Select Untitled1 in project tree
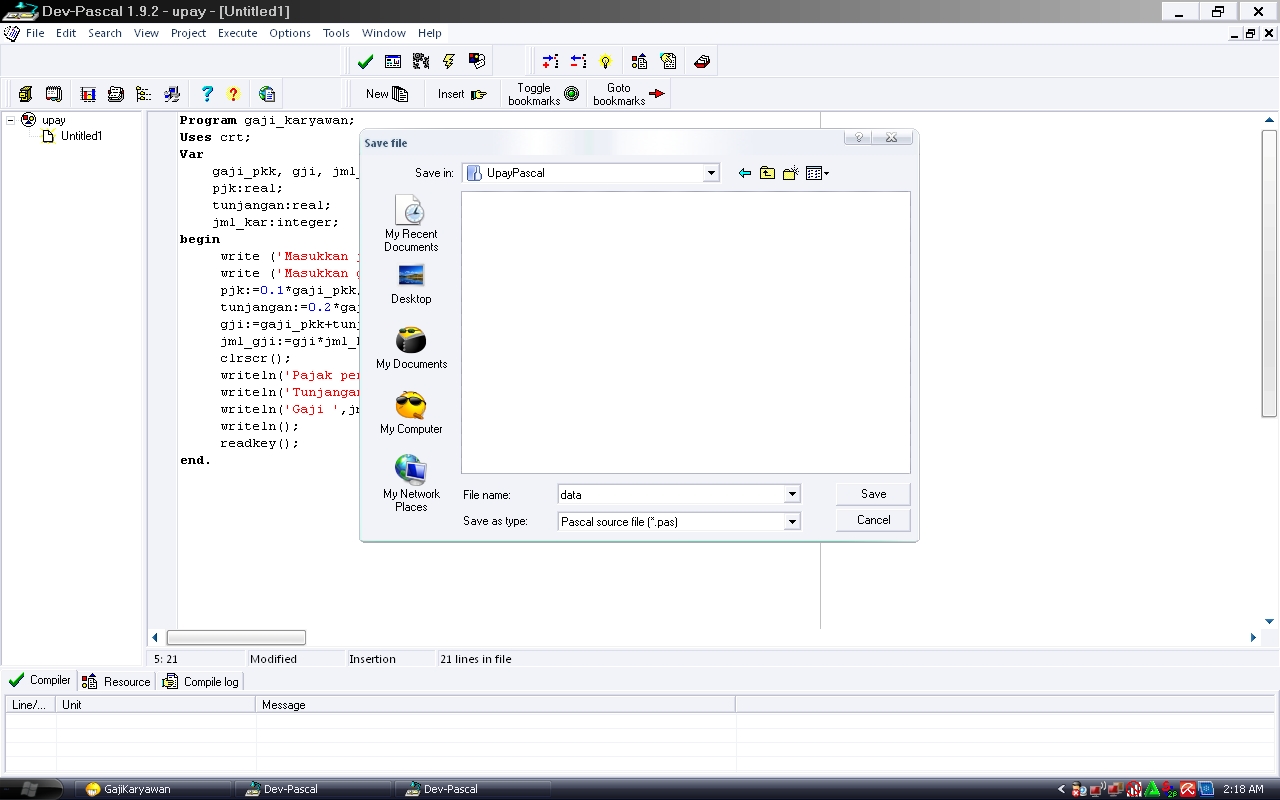The image size is (1280, 800). pos(81,136)
